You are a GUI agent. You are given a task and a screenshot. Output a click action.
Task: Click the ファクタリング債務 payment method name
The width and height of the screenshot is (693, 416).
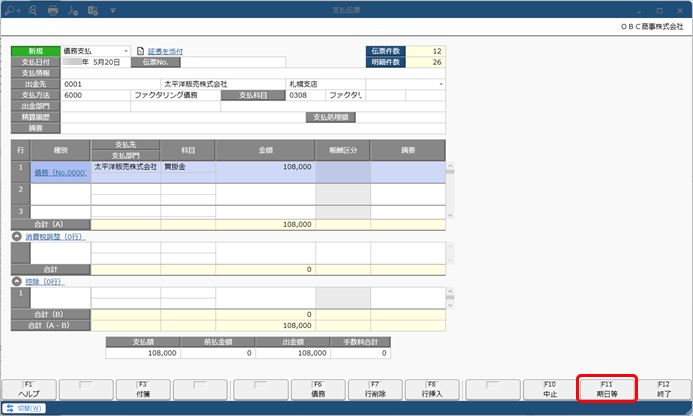click(175, 95)
